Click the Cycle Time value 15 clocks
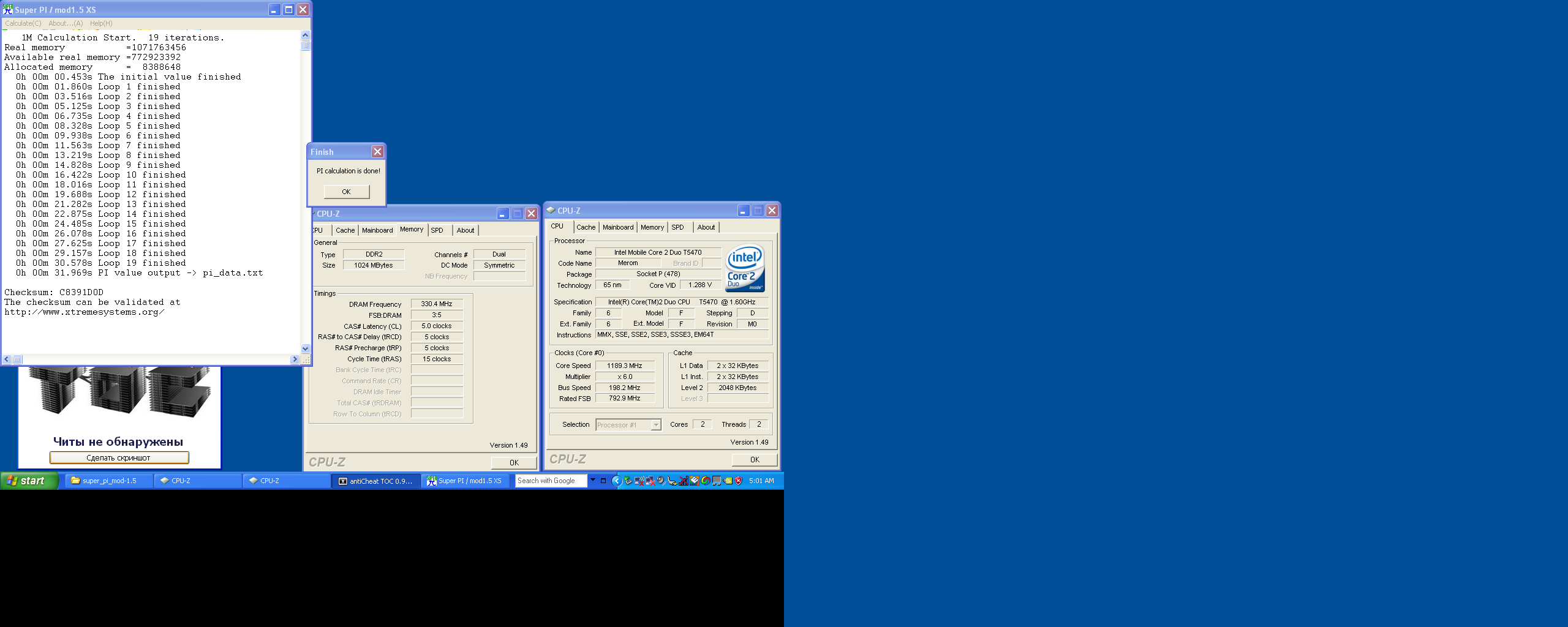The width and height of the screenshot is (1568, 627). point(437,359)
